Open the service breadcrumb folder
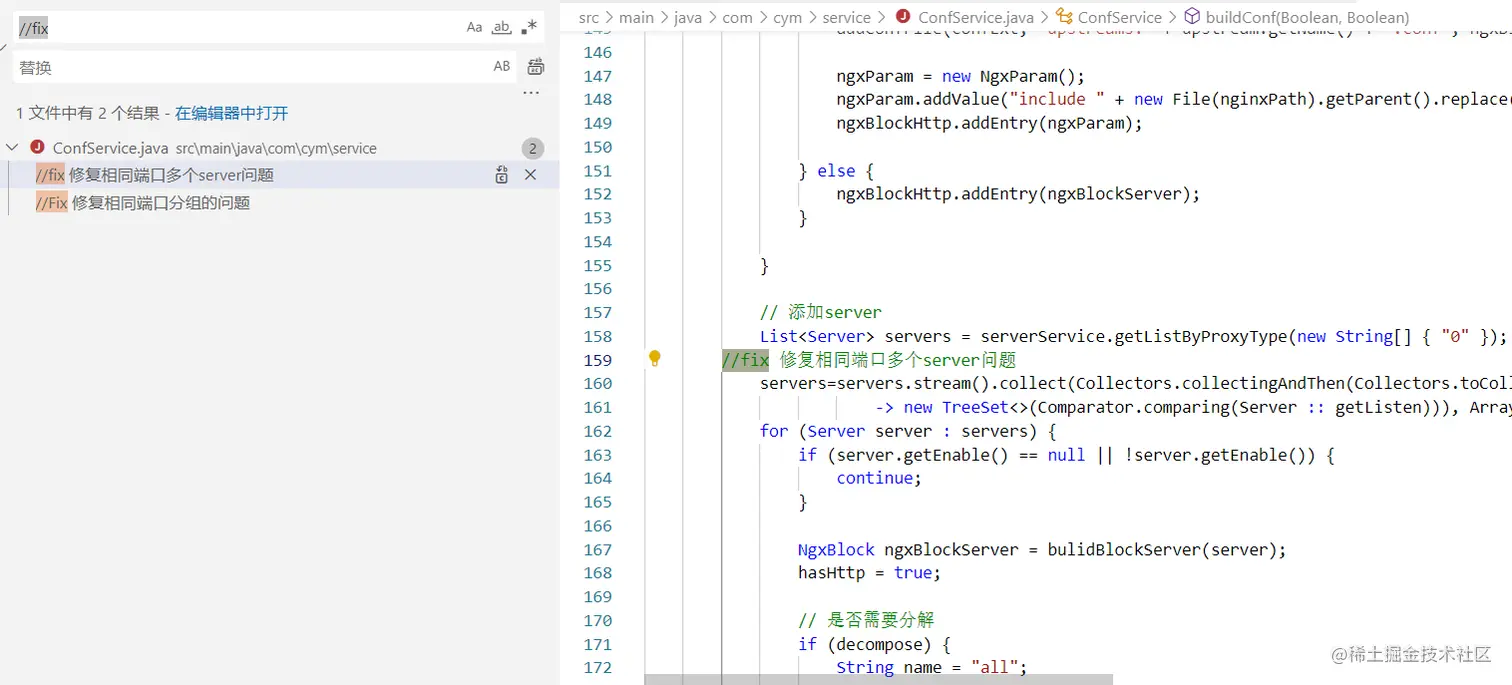 click(846, 17)
